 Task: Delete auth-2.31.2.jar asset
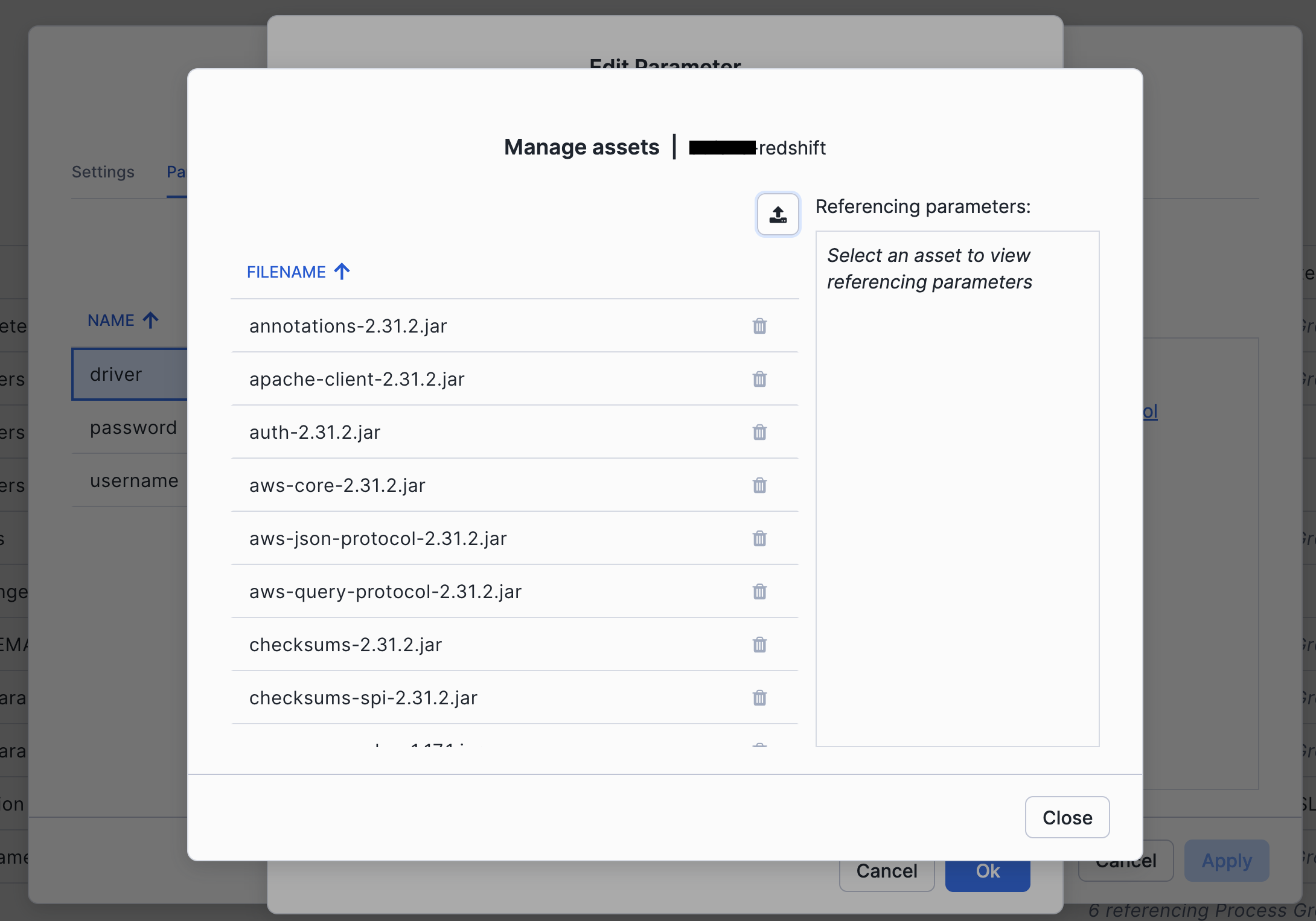point(759,432)
